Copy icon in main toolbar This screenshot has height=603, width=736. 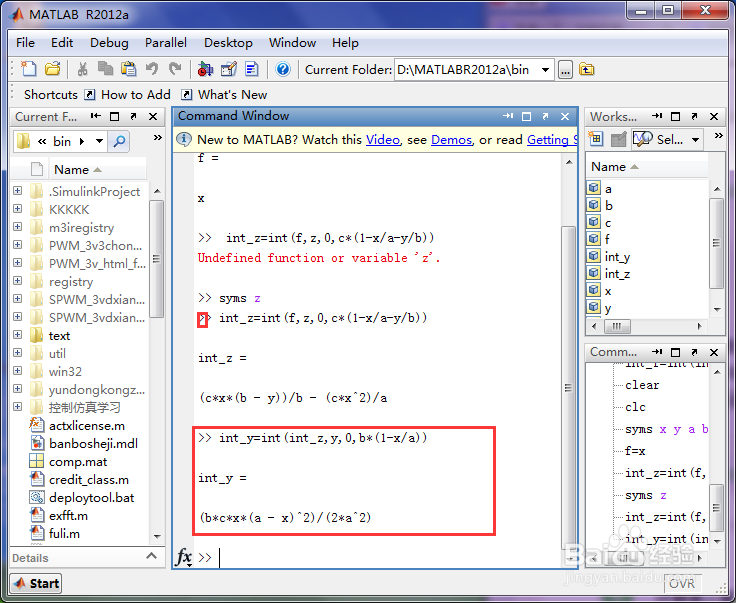[x=106, y=69]
